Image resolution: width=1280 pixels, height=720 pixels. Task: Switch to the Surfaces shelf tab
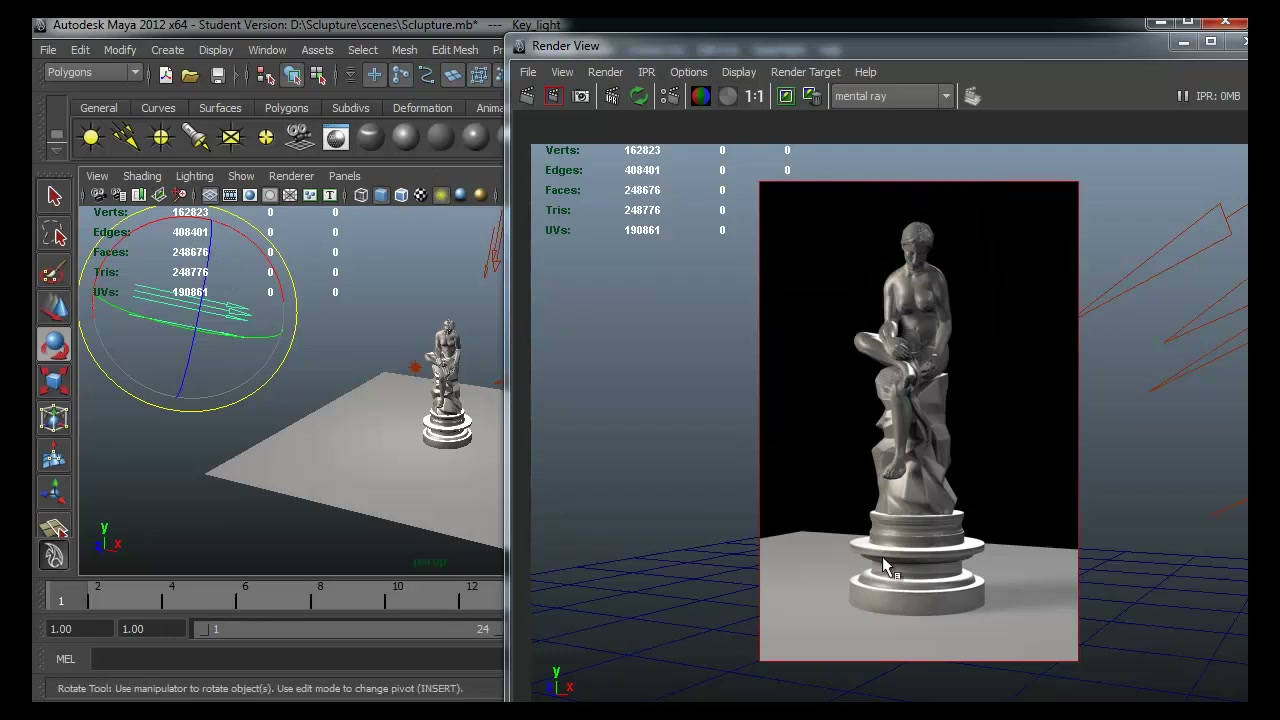[220, 108]
